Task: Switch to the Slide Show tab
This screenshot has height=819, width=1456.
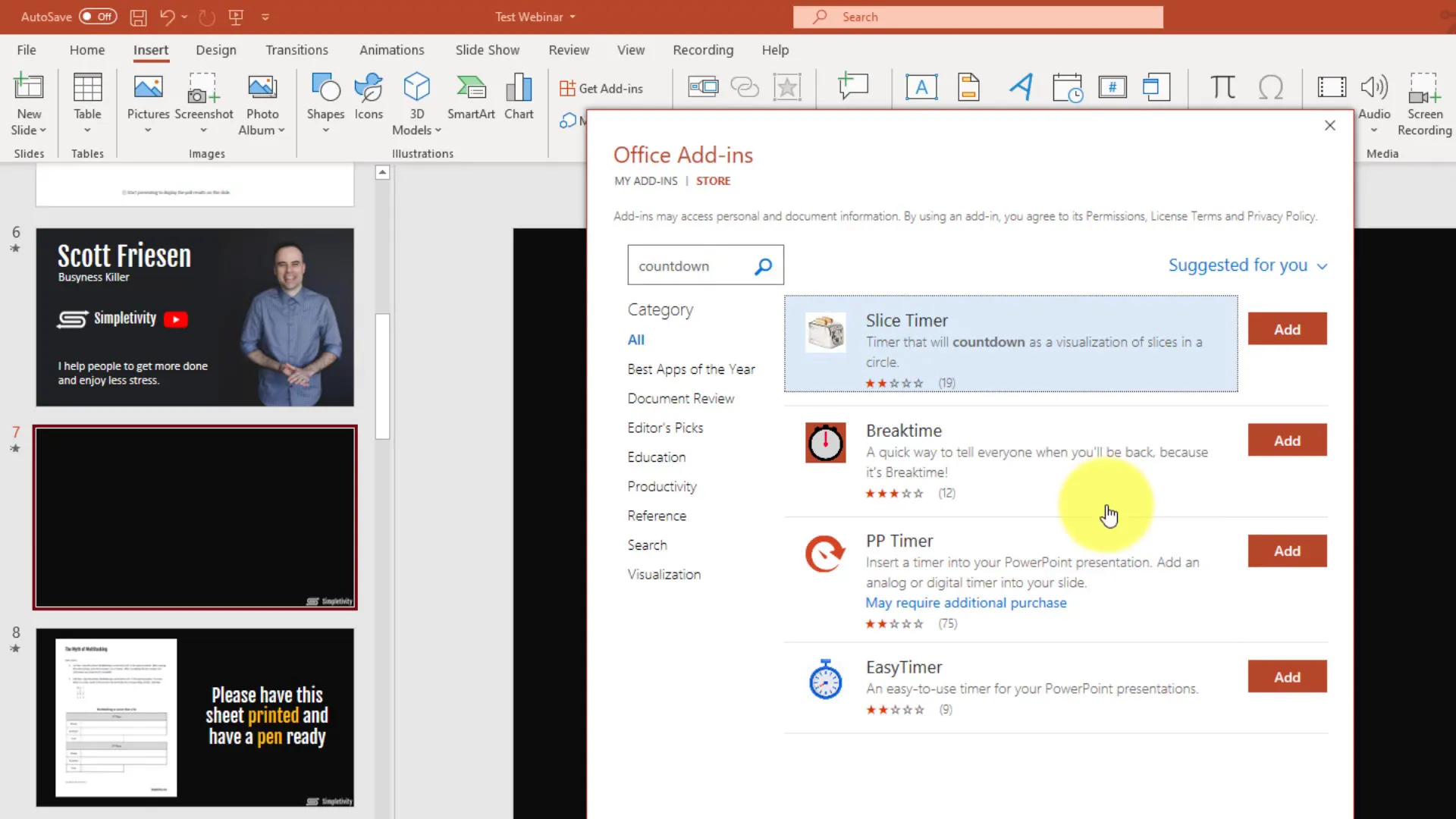Action: 488,50
